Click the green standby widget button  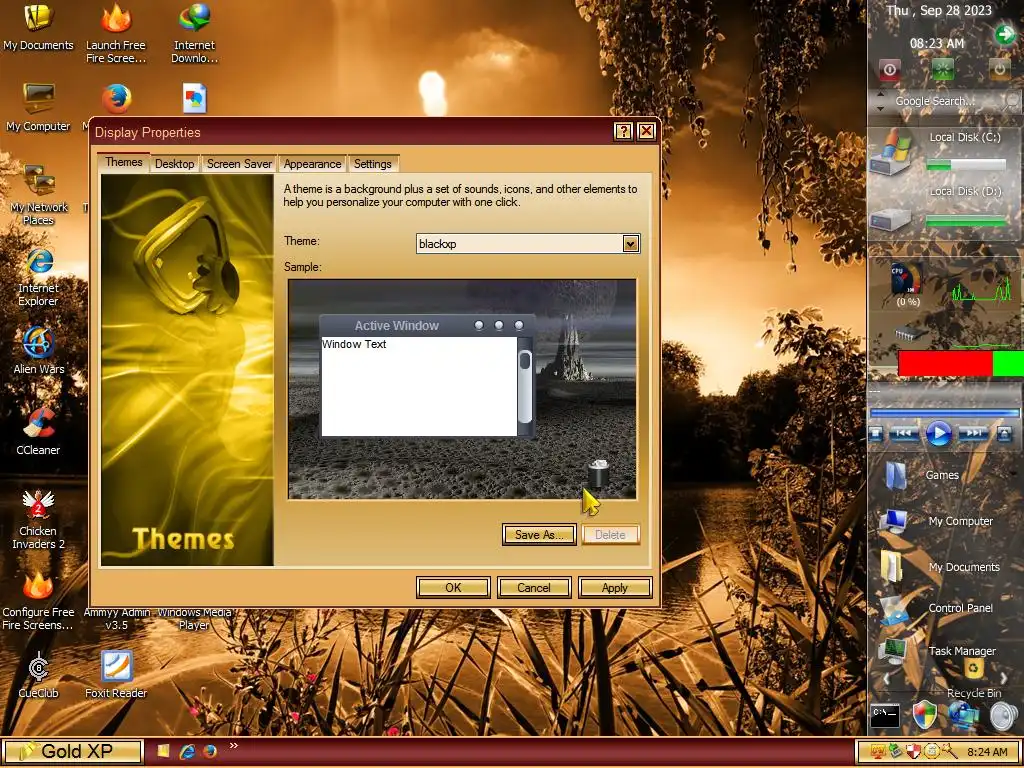pos(943,69)
